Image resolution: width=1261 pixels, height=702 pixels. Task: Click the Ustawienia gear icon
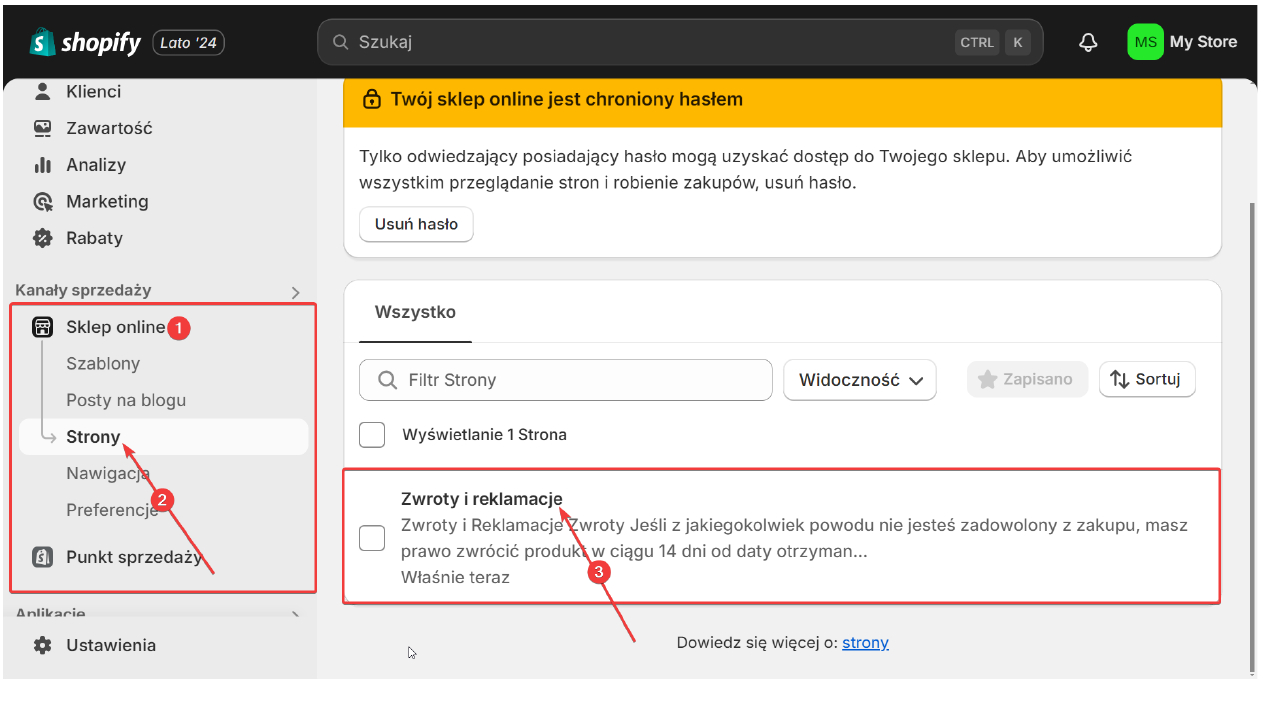click(x=42, y=645)
